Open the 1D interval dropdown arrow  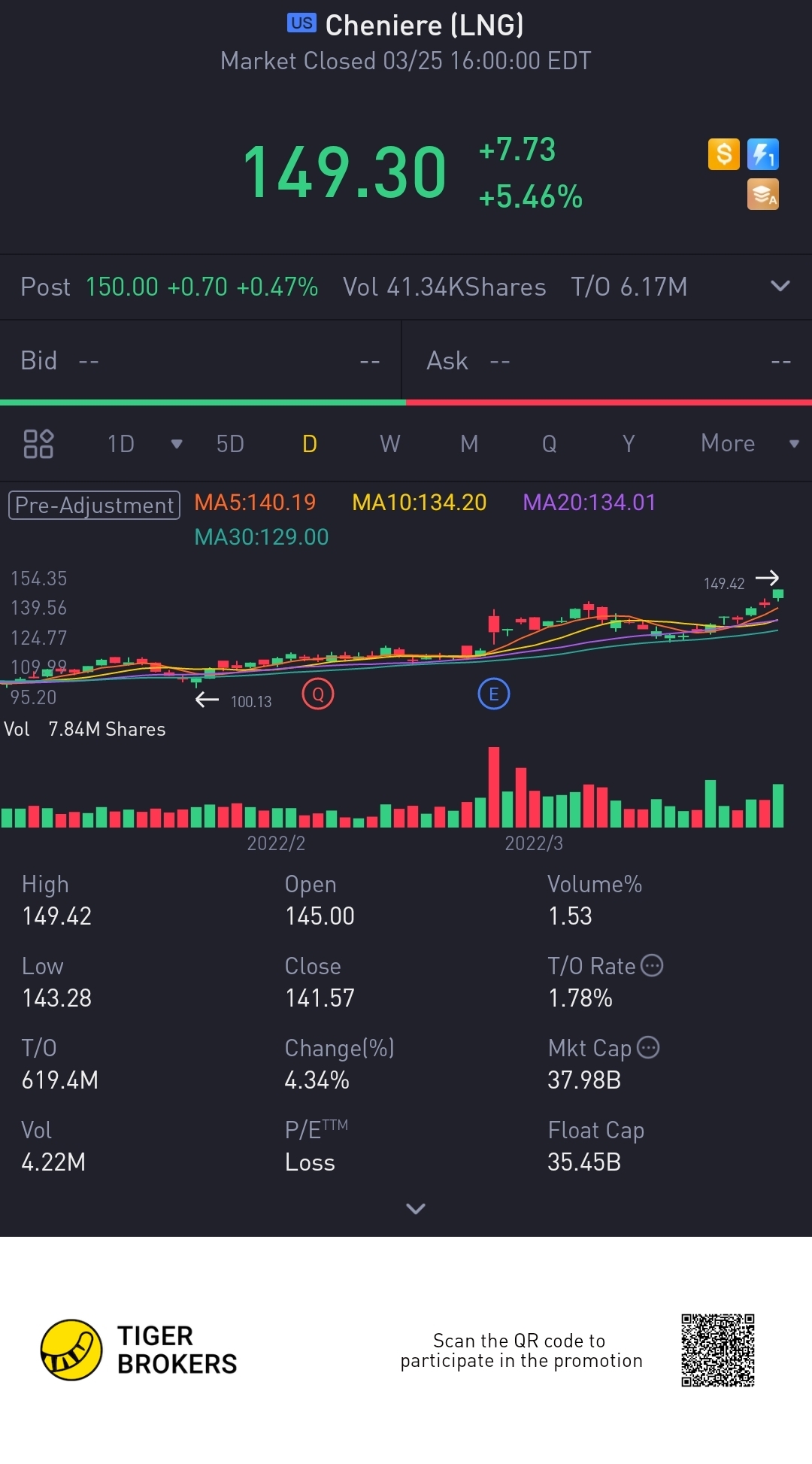tap(177, 444)
